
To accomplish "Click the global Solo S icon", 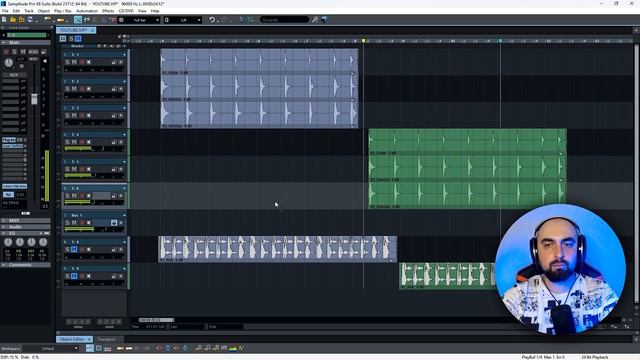I will tap(71, 38).
